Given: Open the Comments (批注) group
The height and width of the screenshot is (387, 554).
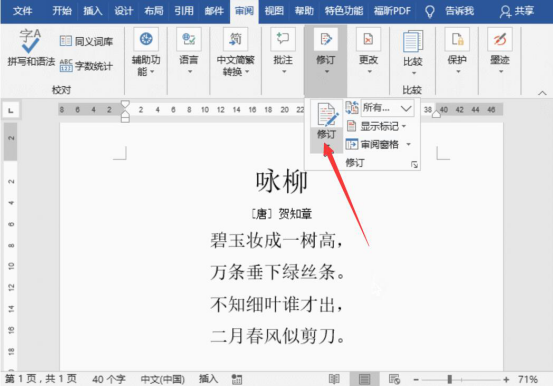Looking at the screenshot, I should (283, 51).
